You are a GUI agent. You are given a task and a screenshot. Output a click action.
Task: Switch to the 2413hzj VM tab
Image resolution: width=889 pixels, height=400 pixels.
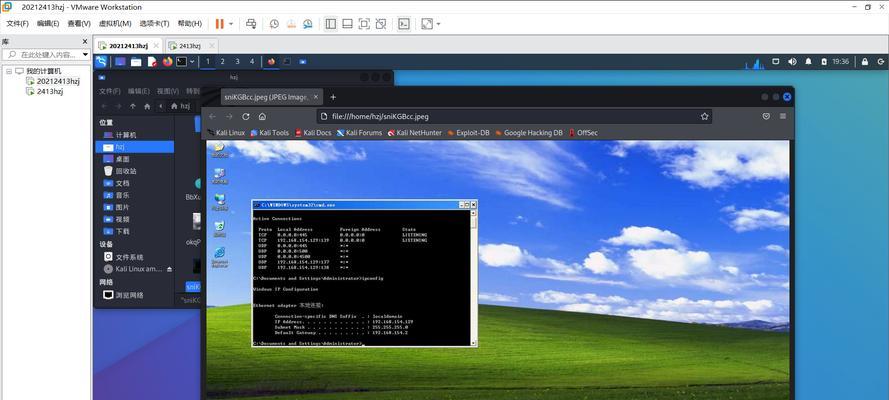tap(185, 46)
